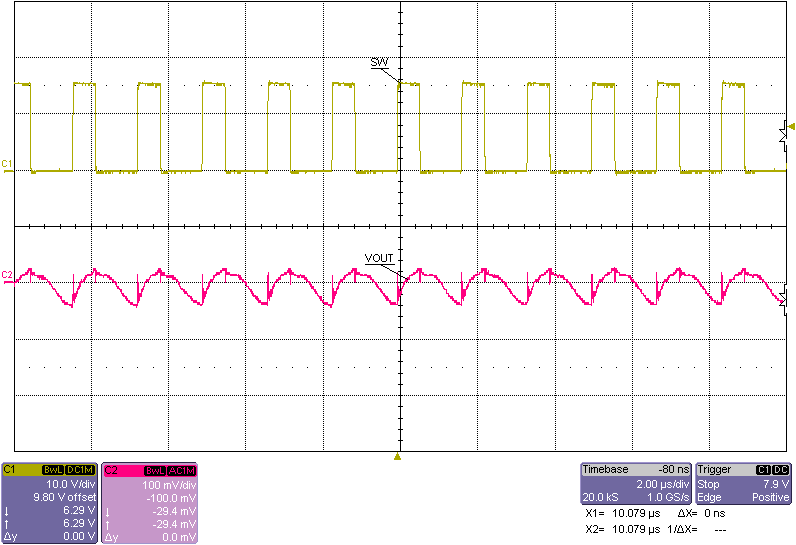Screen dimensions: 796x545
Task: Click the BwL badge in the C1 box
Action: tap(53, 470)
